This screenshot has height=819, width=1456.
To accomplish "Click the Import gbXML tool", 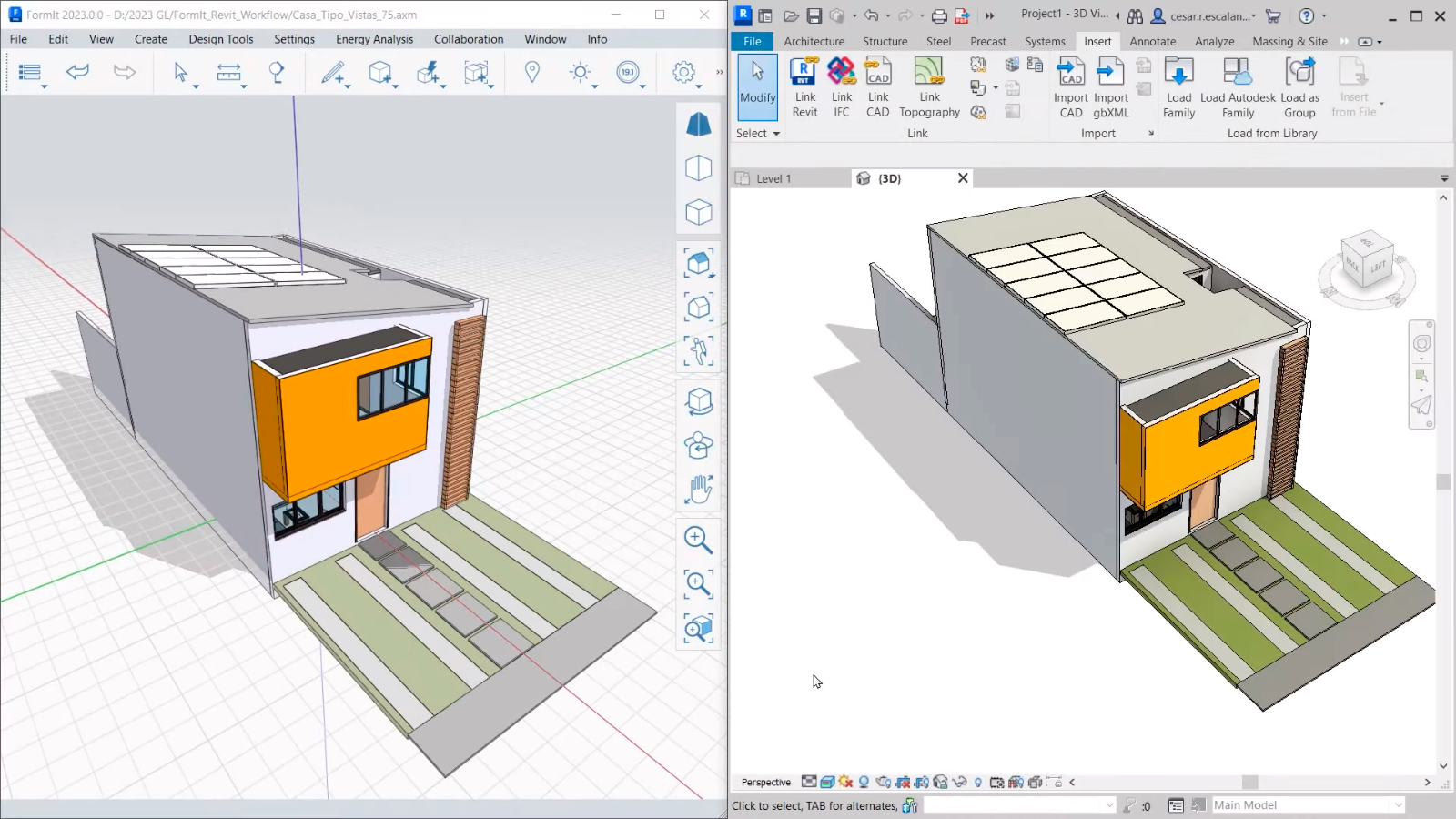I will click(x=1110, y=86).
